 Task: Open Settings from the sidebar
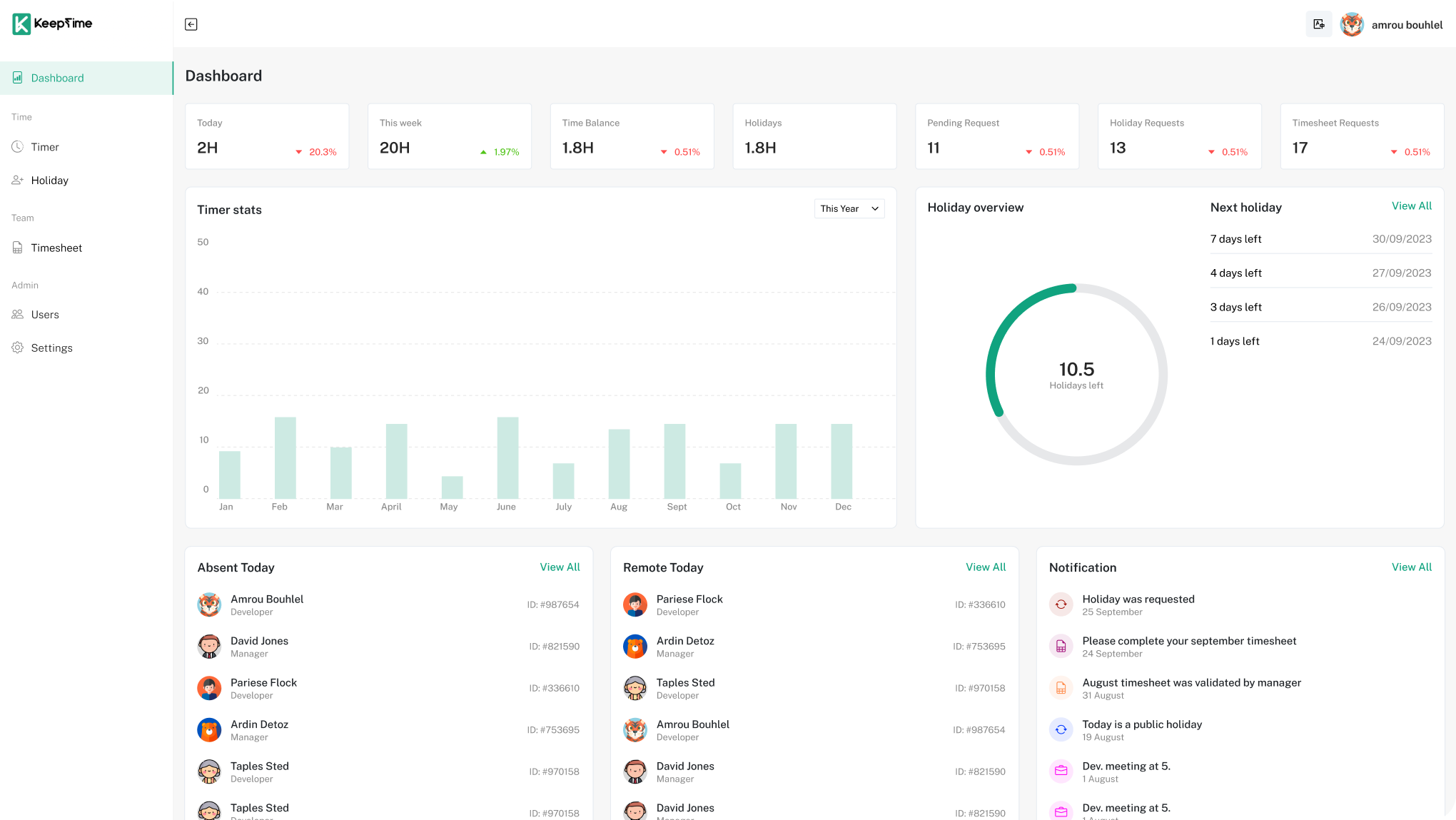click(51, 348)
